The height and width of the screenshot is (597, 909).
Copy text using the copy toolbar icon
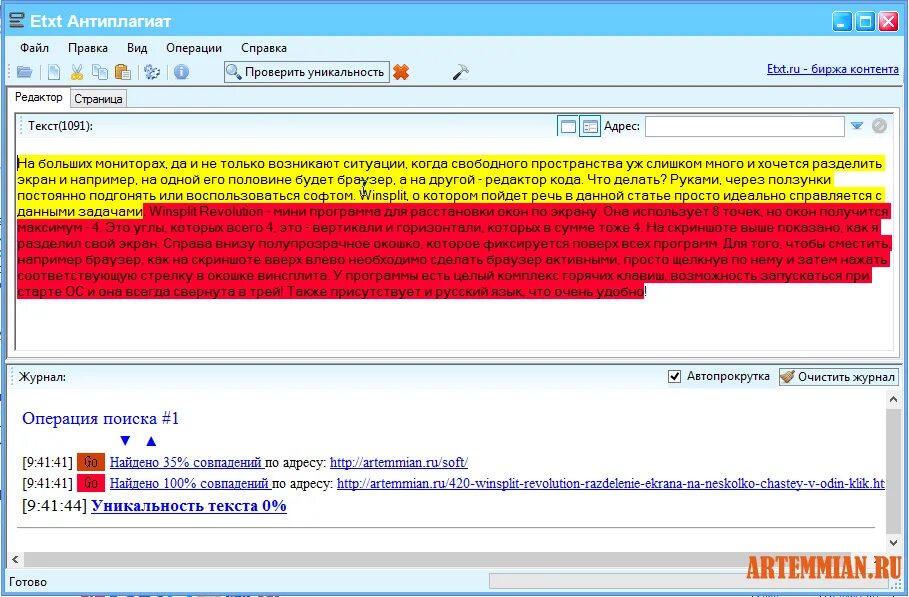point(100,72)
